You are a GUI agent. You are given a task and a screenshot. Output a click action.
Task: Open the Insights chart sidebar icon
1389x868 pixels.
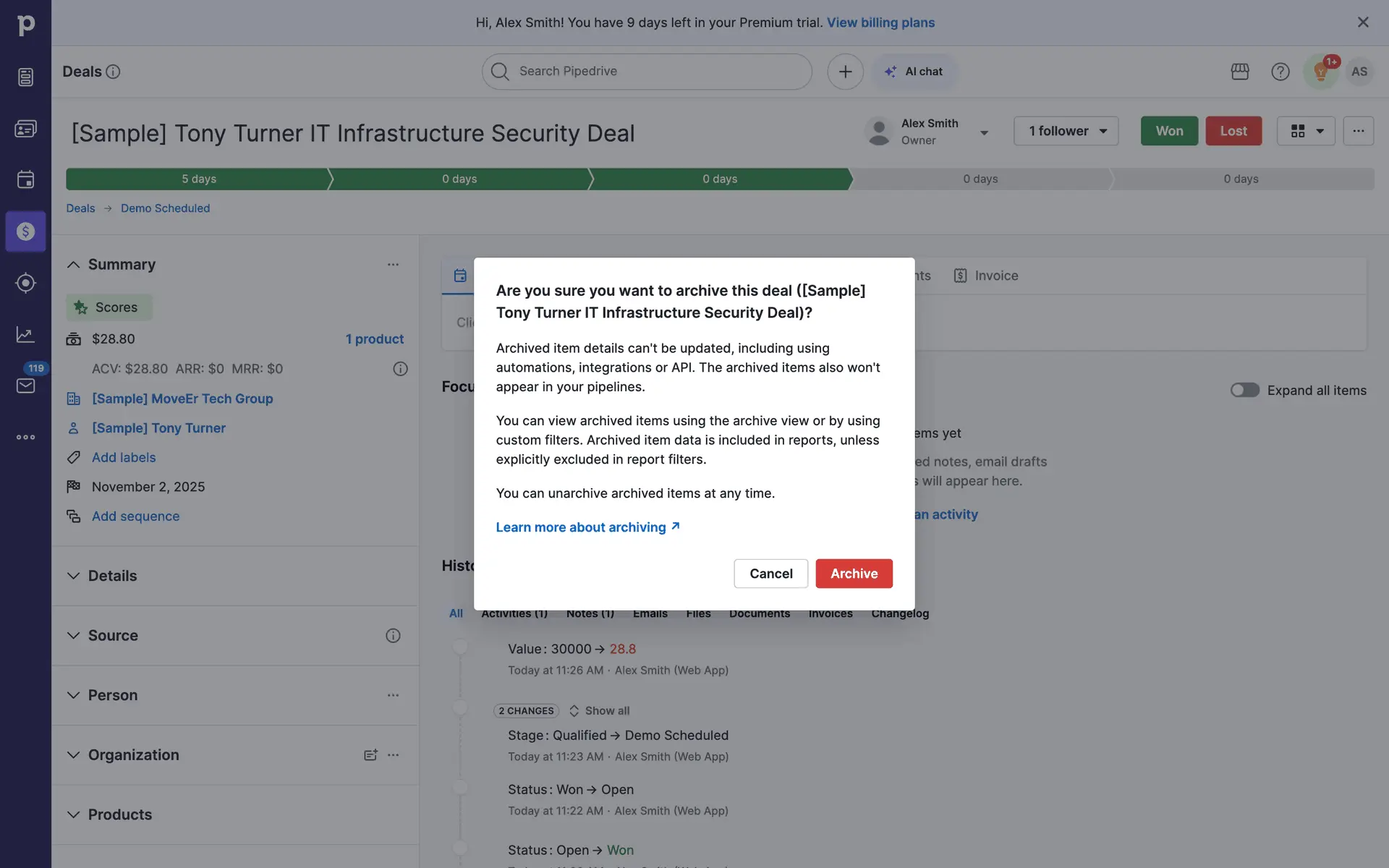pos(25,334)
